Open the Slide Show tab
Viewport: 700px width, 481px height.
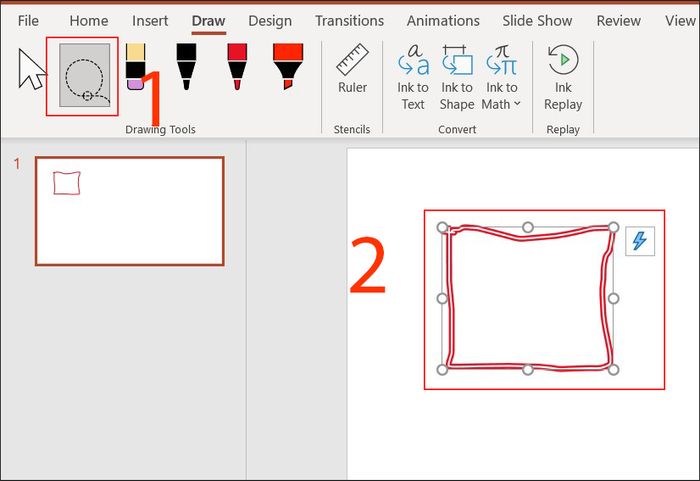[x=538, y=21]
